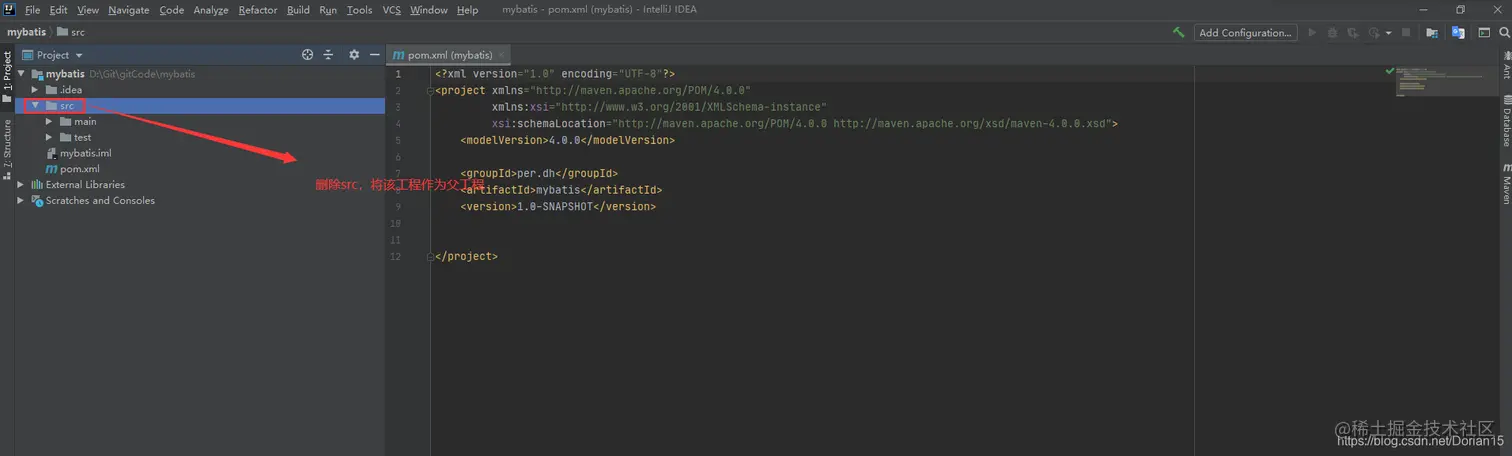Click the Run with Coverage icon
The height and width of the screenshot is (456, 1512).
coord(1353,32)
